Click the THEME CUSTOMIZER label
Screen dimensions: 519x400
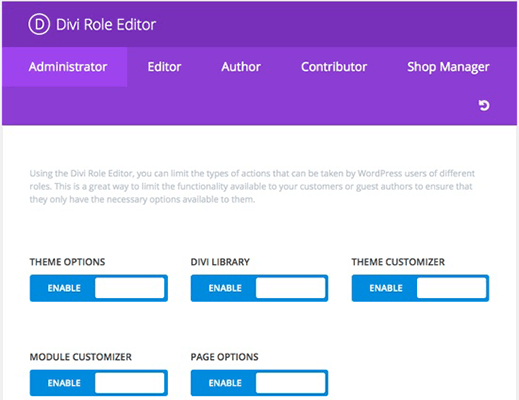[x=398, y=262]
